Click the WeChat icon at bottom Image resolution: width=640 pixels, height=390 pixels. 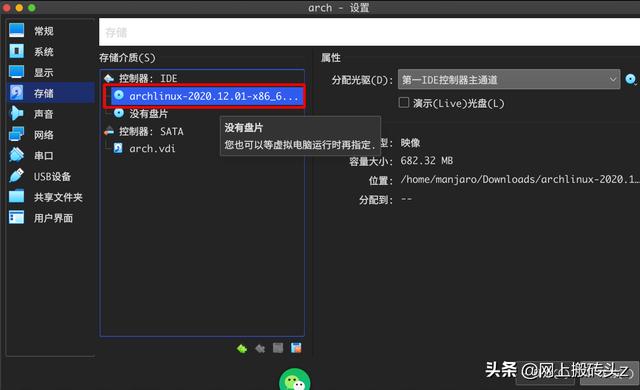tap(294, 380)
